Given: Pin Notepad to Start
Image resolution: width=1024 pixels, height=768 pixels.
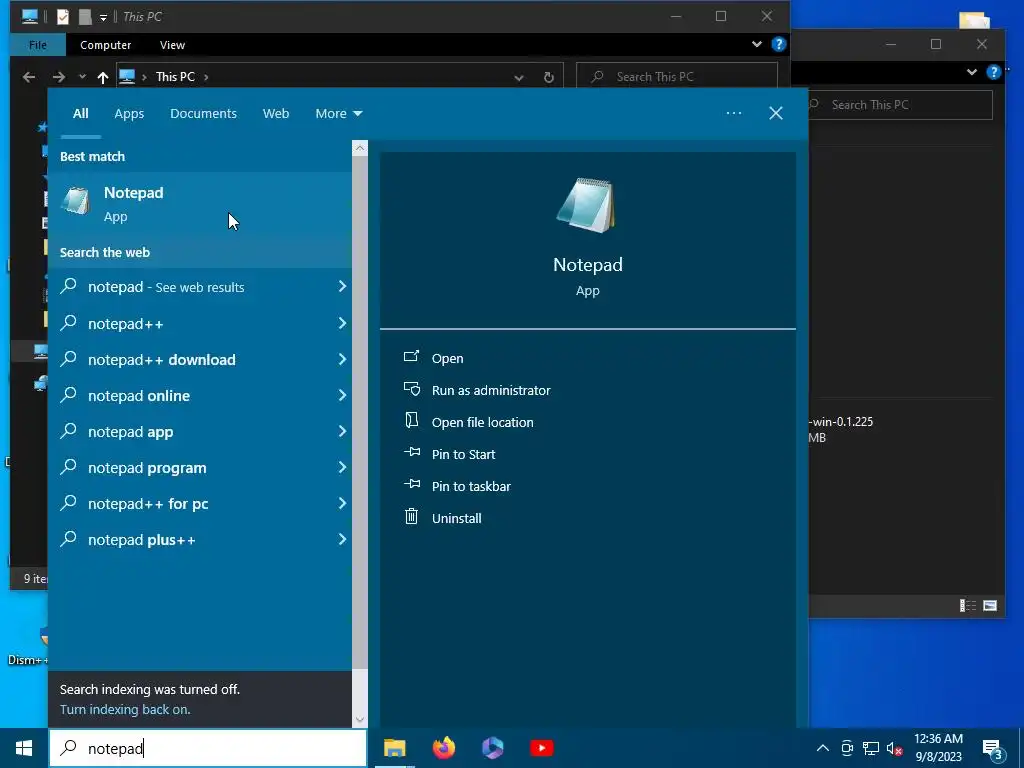Looking at the screenshot, I should [x=463, y=454].
